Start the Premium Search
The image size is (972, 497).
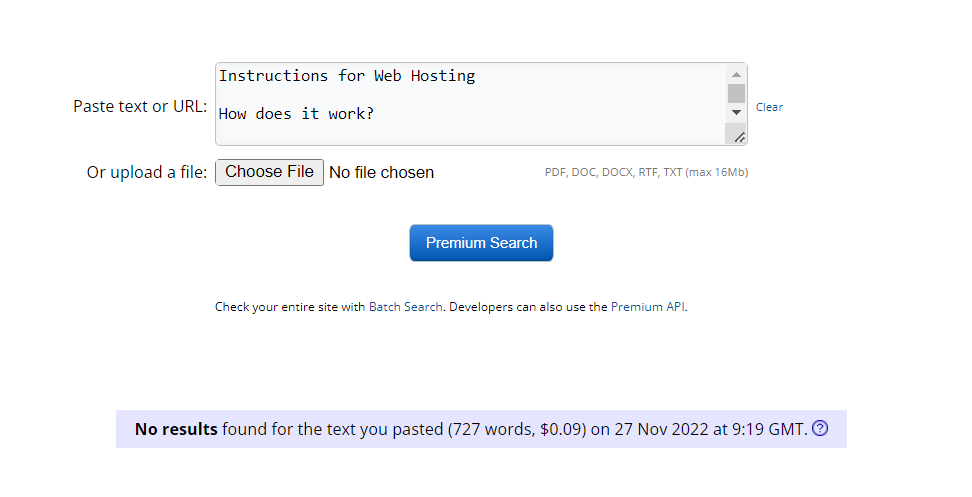481,243
